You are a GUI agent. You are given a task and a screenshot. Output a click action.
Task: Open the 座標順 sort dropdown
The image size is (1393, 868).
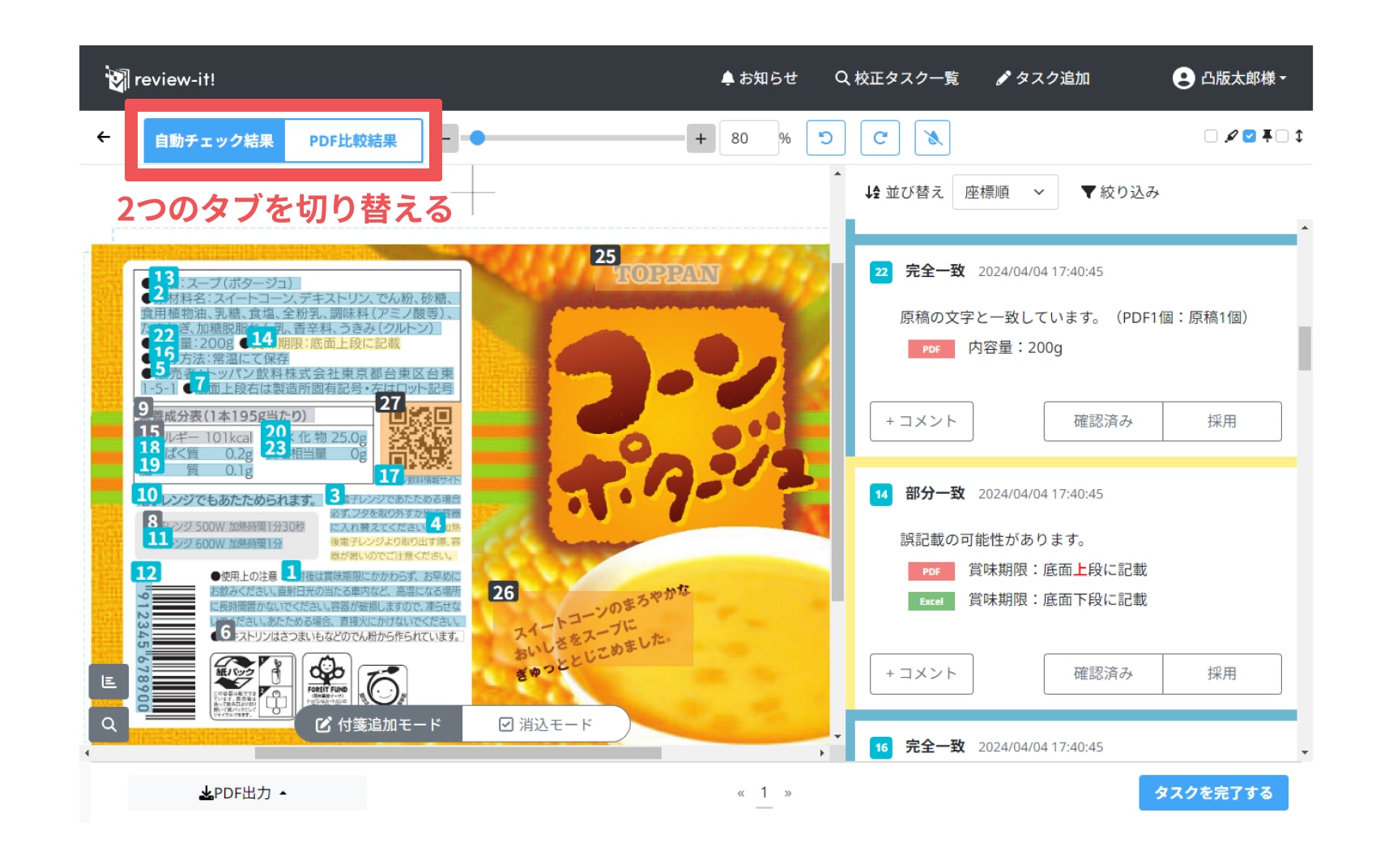coord(1005,192)
